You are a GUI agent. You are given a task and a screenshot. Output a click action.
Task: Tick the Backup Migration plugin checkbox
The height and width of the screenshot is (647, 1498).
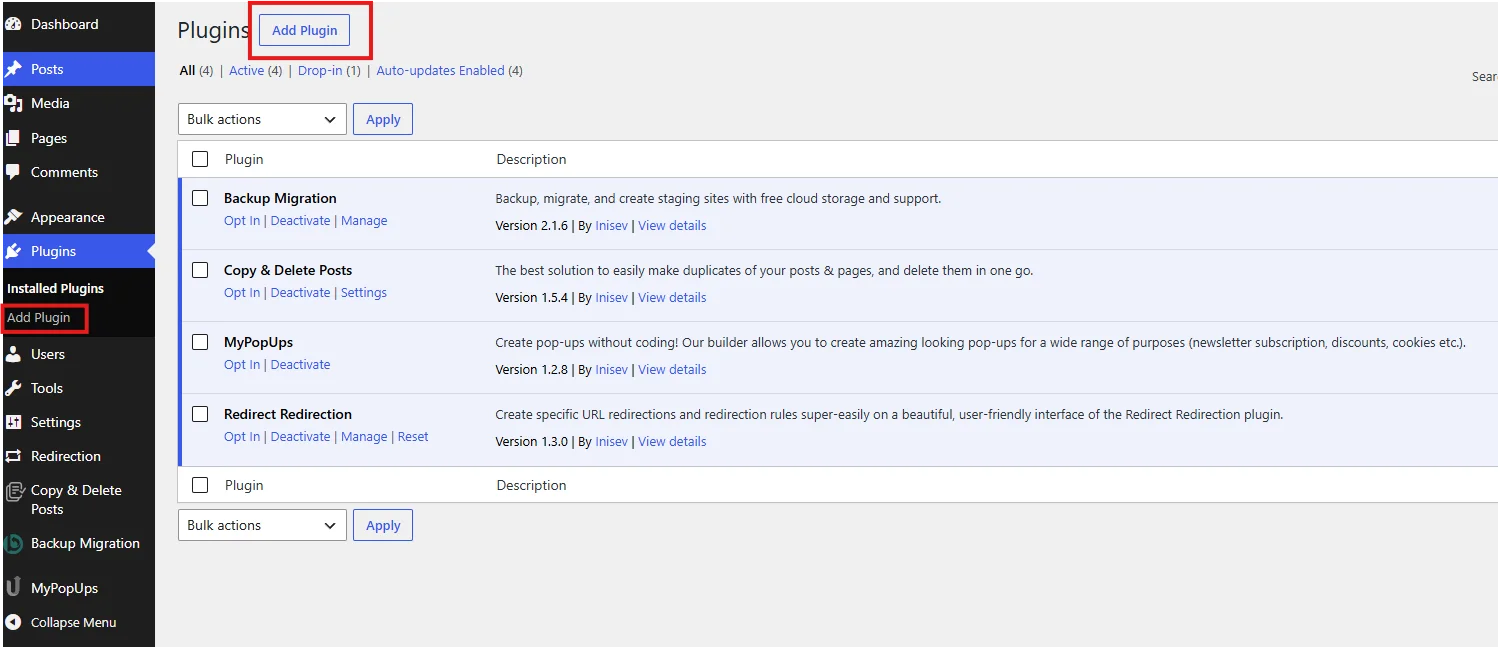tap(200, 198)
